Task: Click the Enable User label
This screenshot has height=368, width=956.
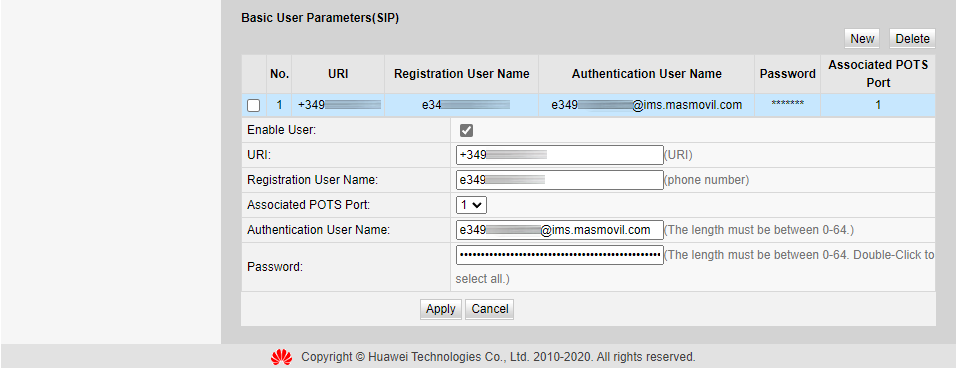Action: [282, 130]
